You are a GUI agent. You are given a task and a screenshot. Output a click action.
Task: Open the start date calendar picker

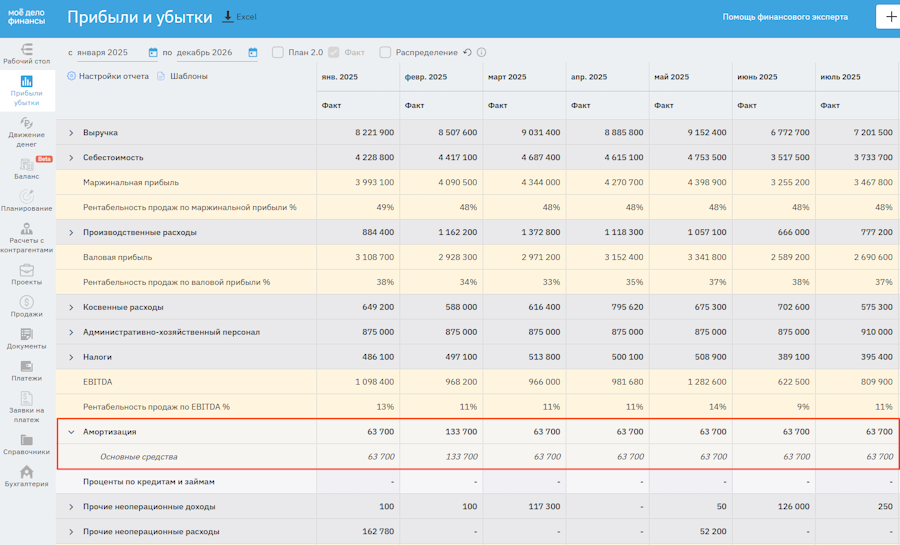click(153, 52)
